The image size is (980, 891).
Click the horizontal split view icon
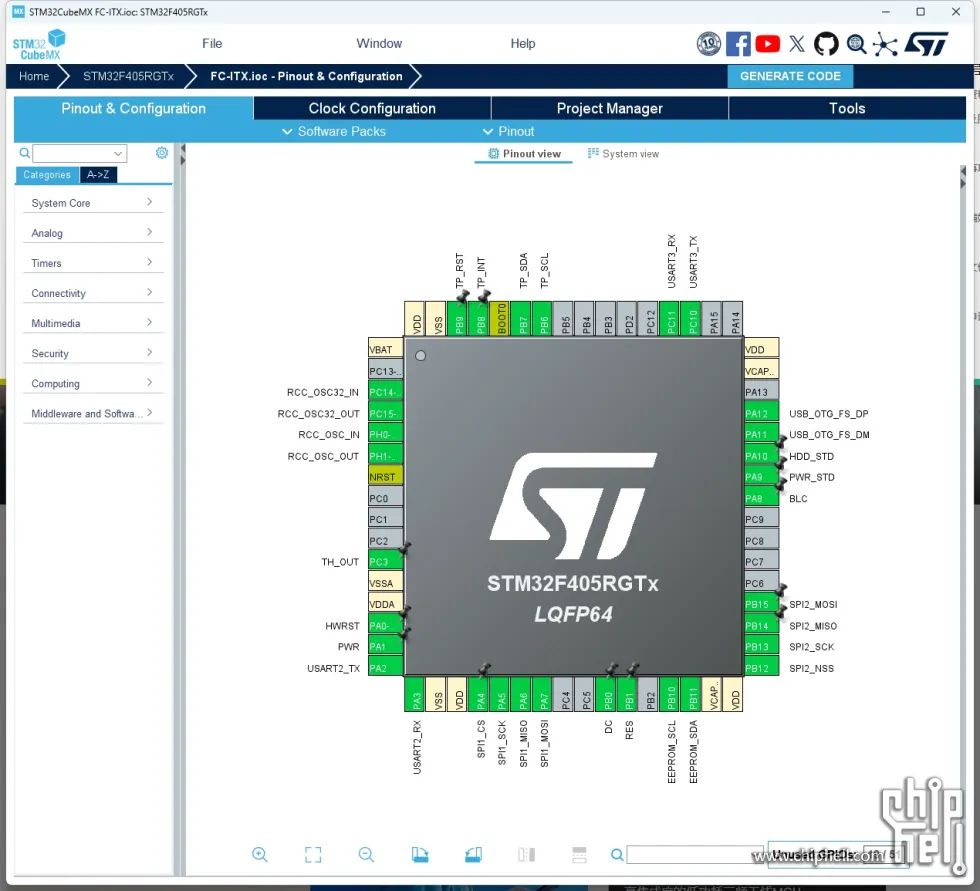coord(579,854)
